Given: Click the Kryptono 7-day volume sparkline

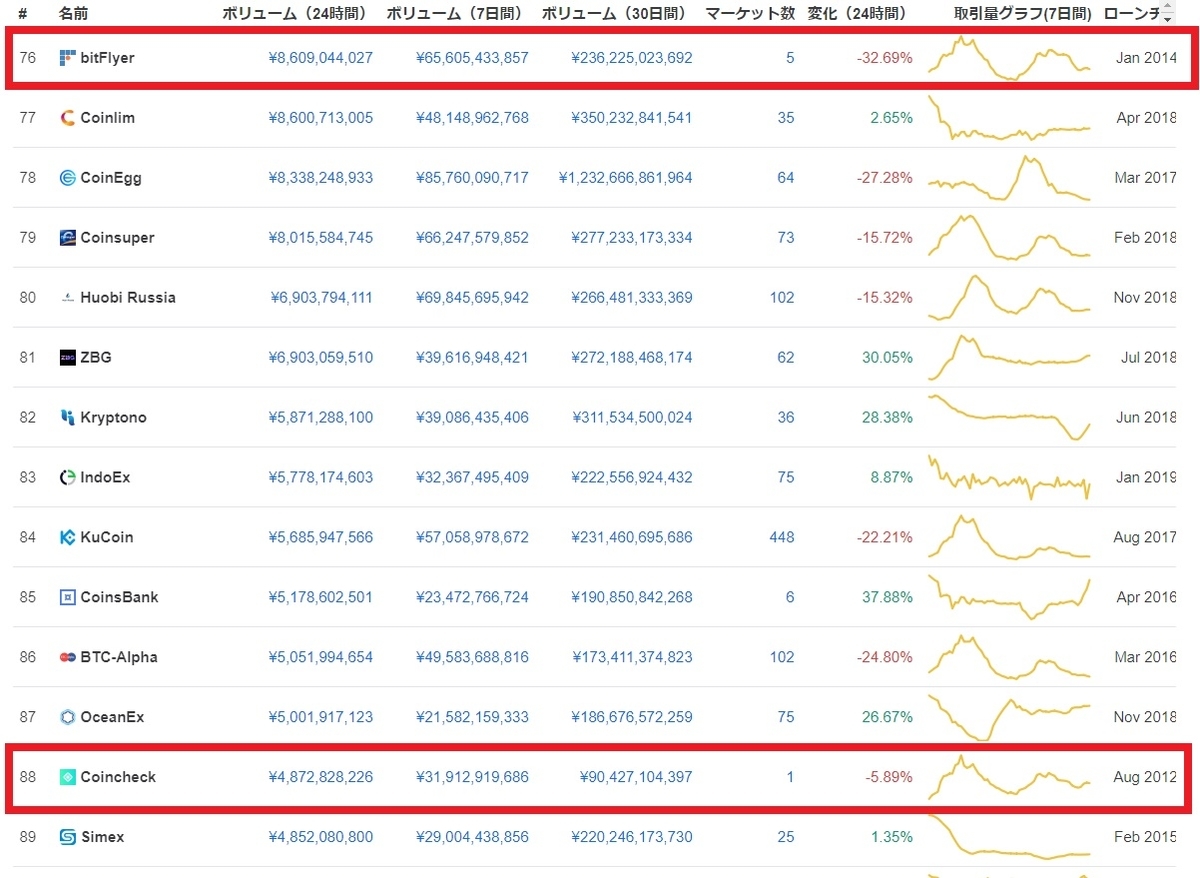Looking at the screenshot, I should coord(1009,417).
